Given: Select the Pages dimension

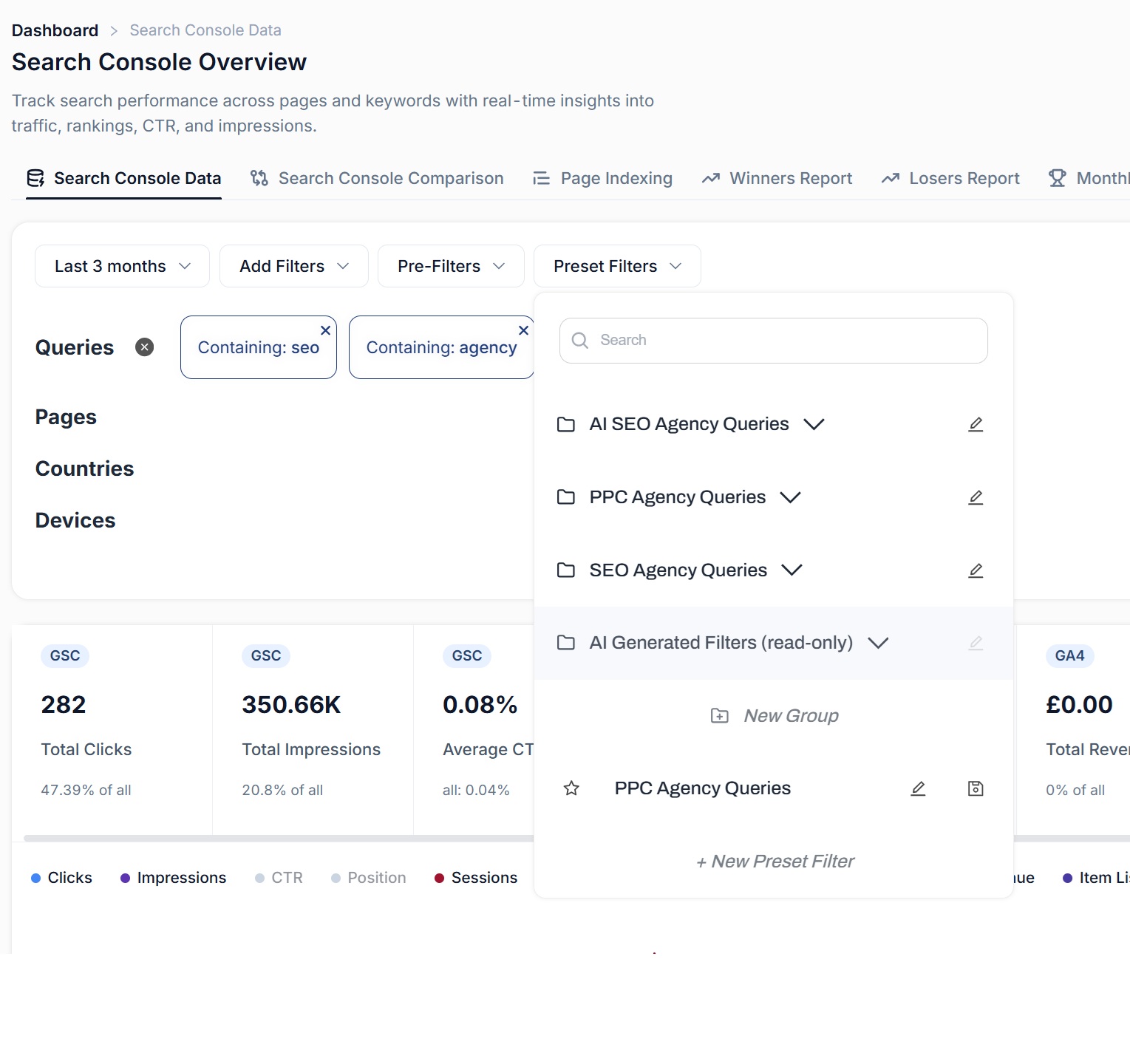Looking at the screenshot, I should pos(66,417).
